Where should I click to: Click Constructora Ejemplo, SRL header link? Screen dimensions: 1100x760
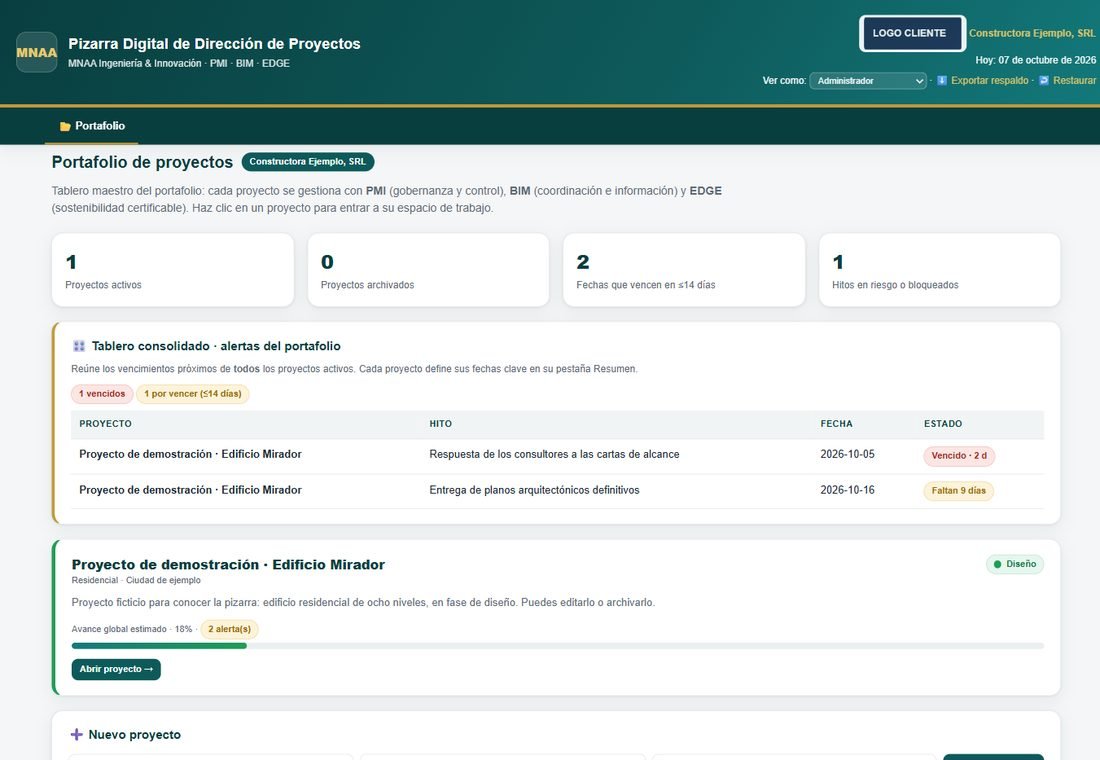coord(1032,33)
